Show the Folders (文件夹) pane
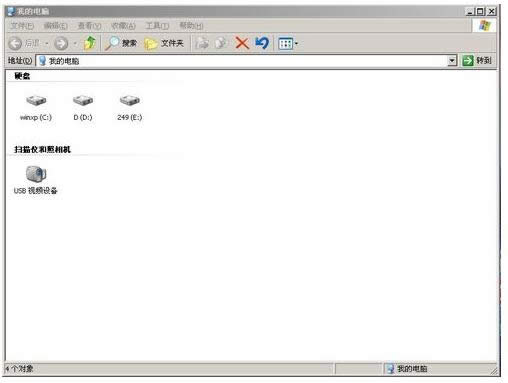The image size is (508, 383). (x=164, y=43)
